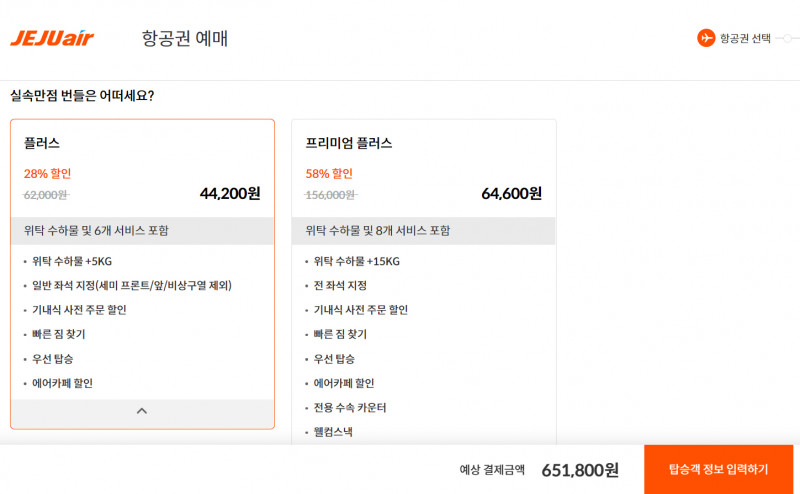Select the 플러스 bundle card title
Image resolution: width=800 pixels, height=494 pixels.
pos(41,143)
